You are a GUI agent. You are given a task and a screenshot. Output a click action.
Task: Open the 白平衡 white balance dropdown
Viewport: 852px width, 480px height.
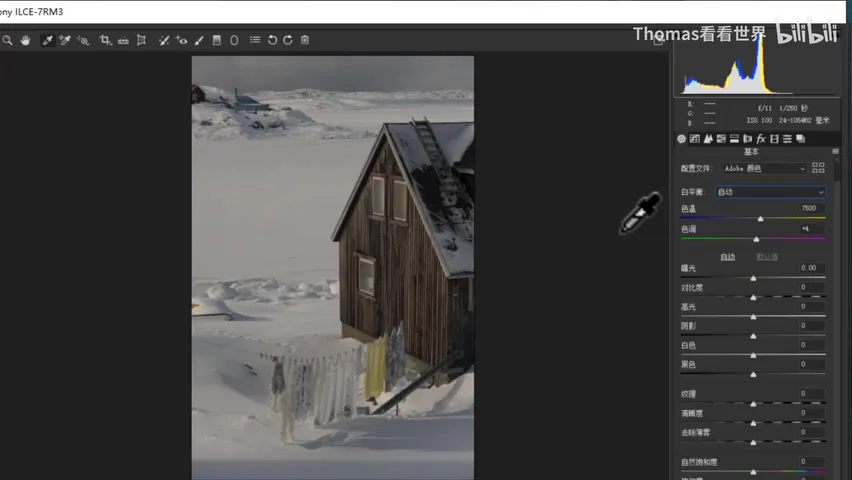click(770, 192)
